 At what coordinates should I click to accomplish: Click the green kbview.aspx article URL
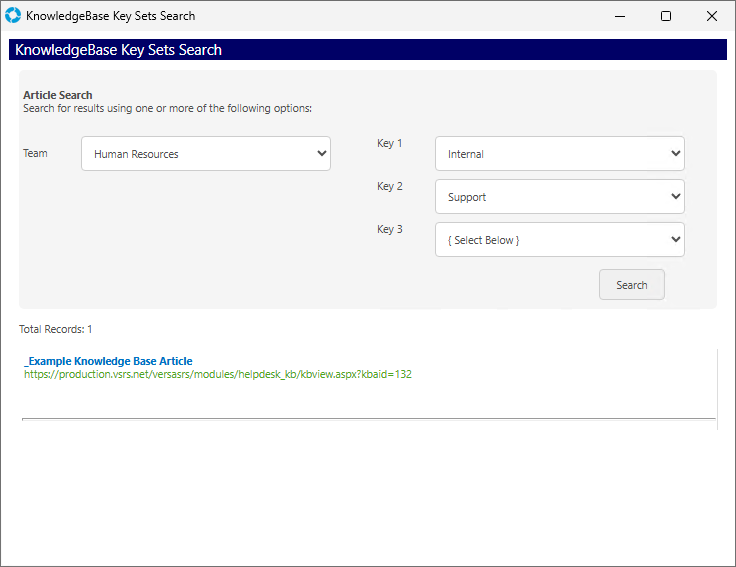[x=218, y=374]
